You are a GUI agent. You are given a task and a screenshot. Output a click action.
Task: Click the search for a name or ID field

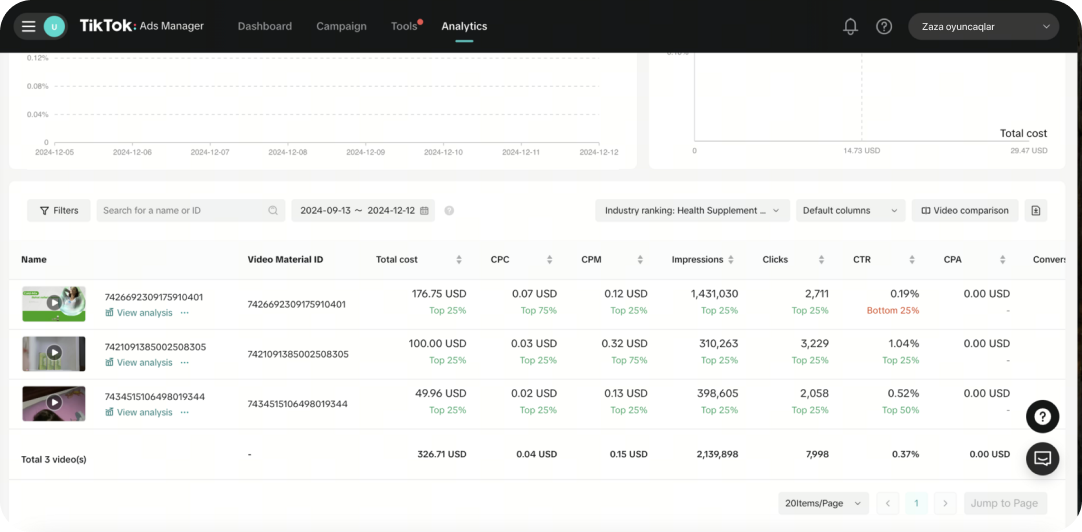tap(183, 211)
